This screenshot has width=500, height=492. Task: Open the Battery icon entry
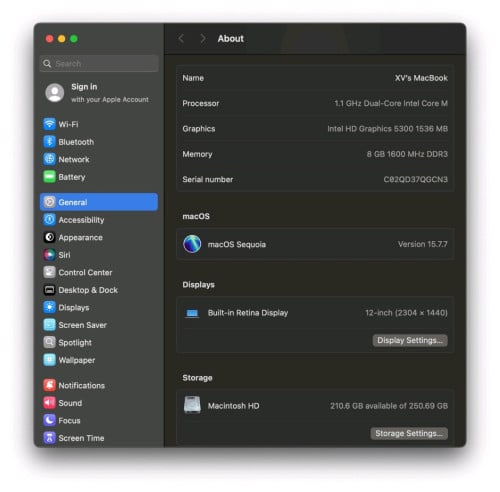point(49,177)
